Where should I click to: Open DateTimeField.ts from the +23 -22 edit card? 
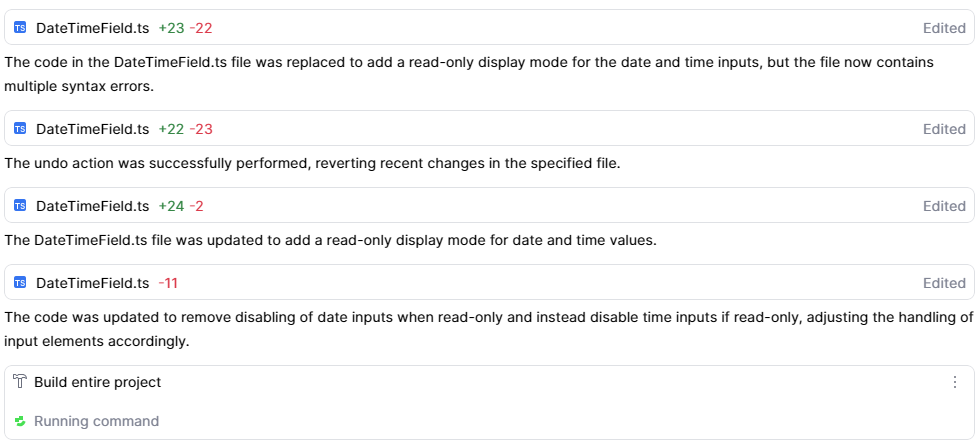click(92, 29)
